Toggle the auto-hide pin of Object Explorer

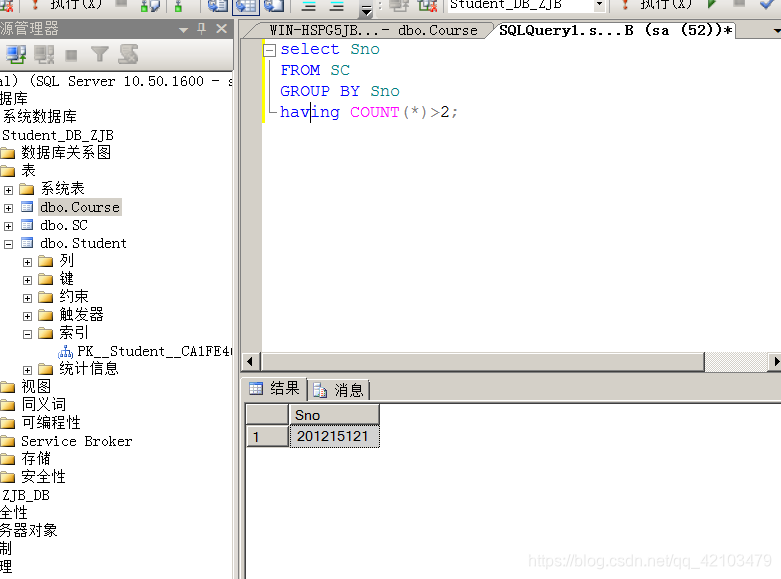coord(202,28)
